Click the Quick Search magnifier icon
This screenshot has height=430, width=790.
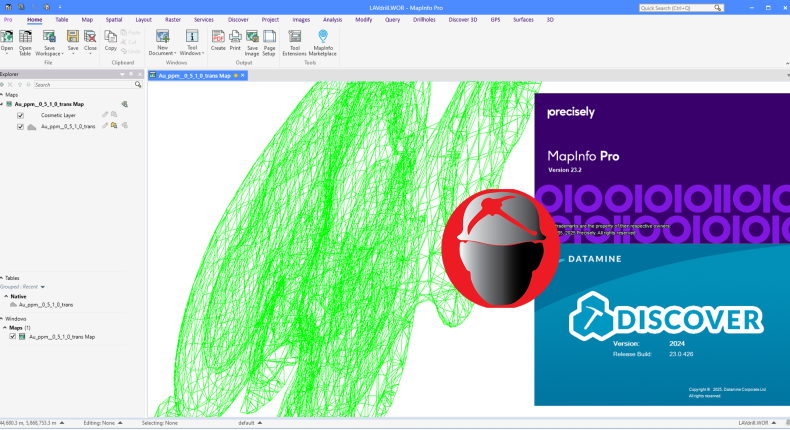(718, 8)
